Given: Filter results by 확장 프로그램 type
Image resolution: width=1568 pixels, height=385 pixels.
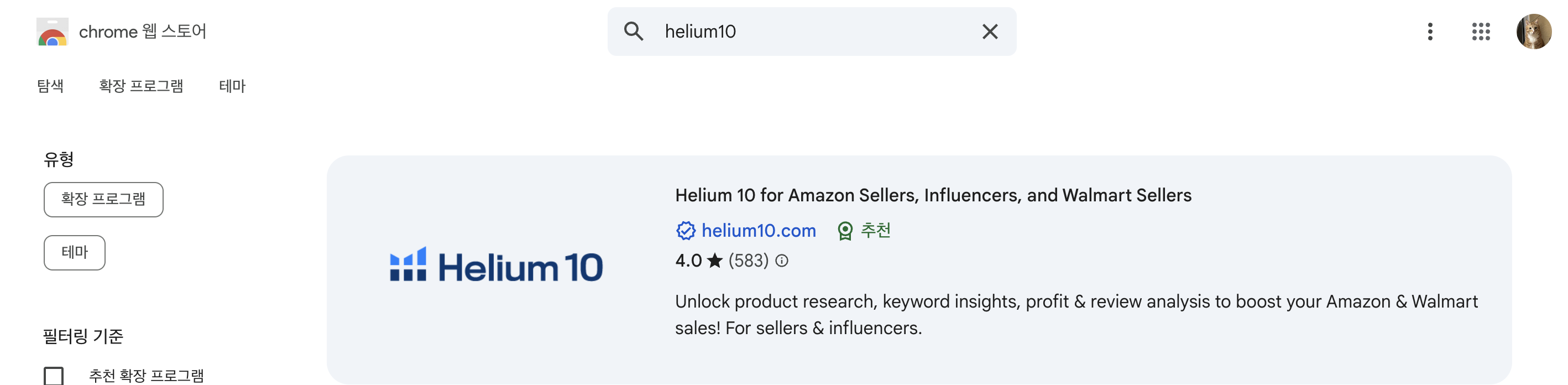Looking at the screenshot, I should pyautogui.click(x=103, y=199).
